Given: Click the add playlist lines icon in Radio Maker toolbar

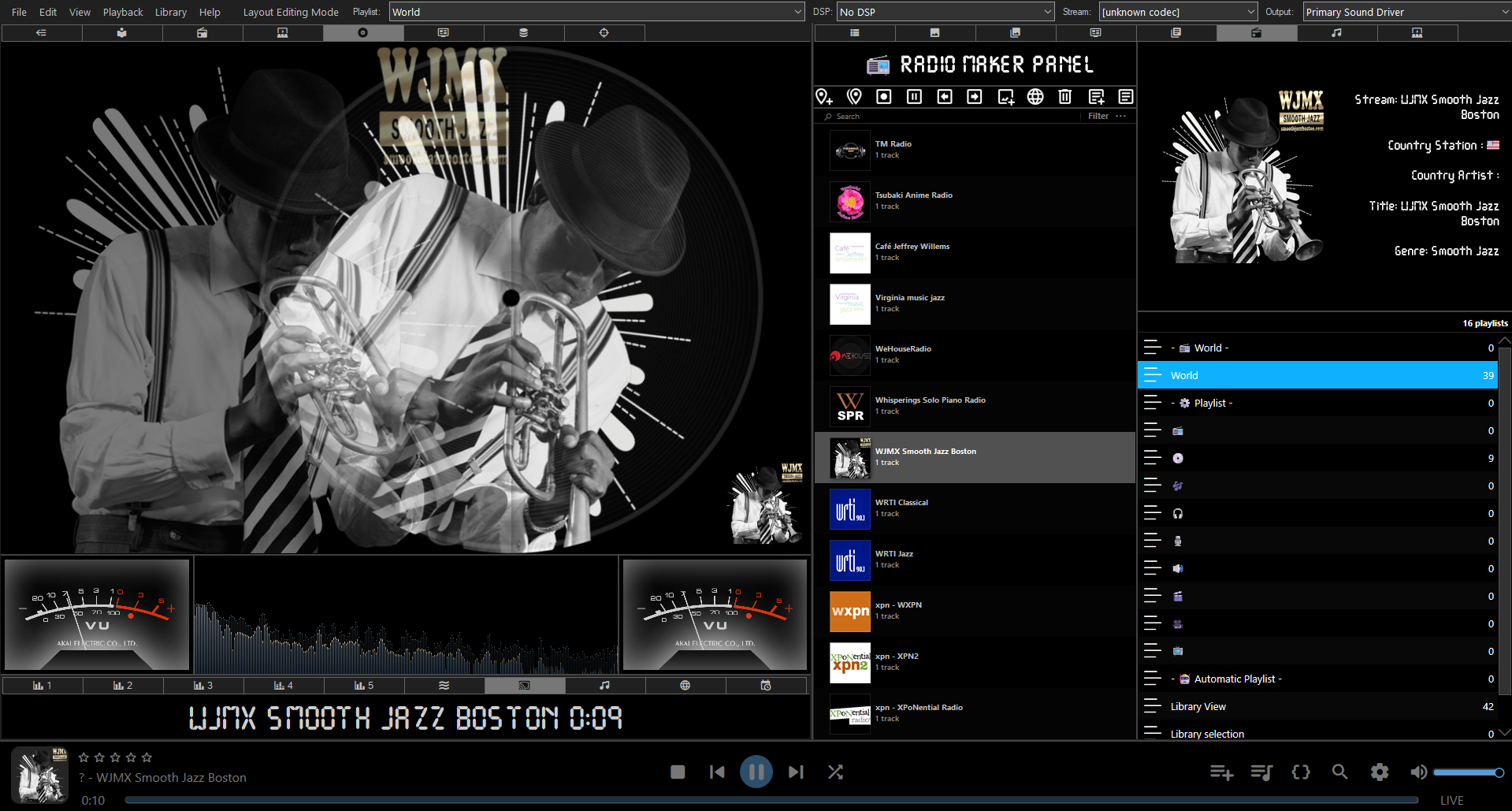Looking at the screenshot, I should click(1096, 96).
